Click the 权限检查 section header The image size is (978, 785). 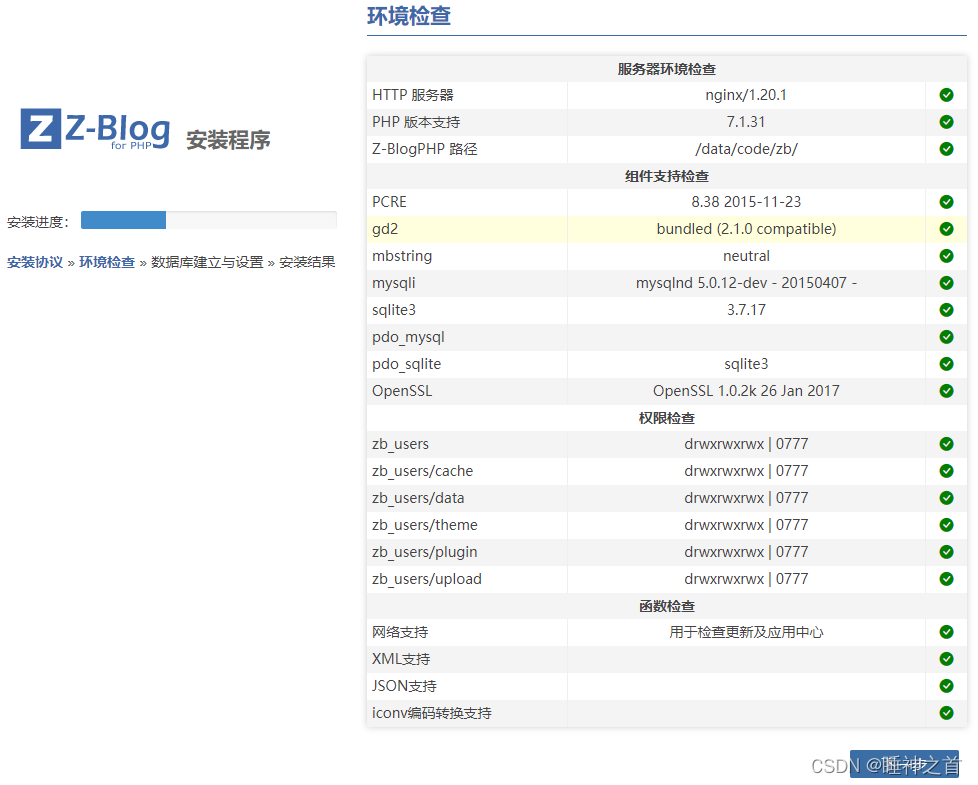click(x=667, y=418)
